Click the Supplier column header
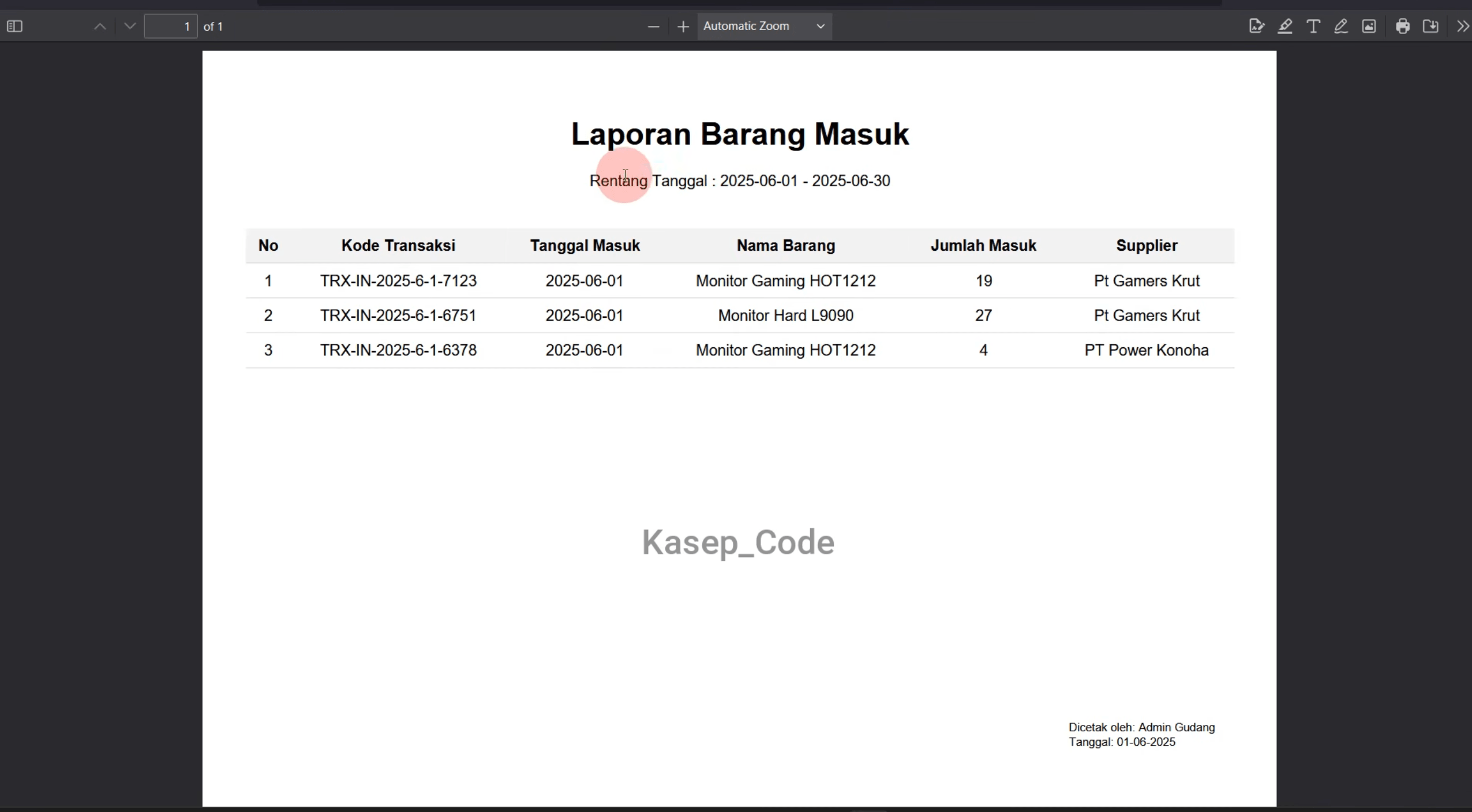Image resolution: width=1472 pixels, height=812 pixels. pyautogui.click(x=1147, y=246)
